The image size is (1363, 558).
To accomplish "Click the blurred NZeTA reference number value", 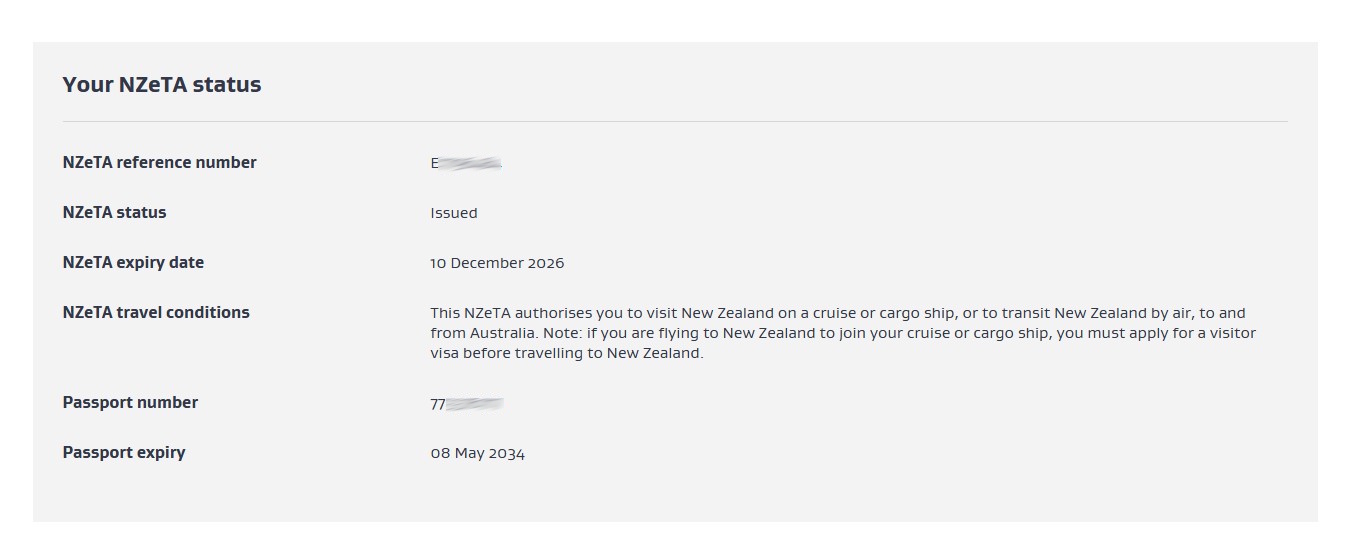I will [466, 163].
